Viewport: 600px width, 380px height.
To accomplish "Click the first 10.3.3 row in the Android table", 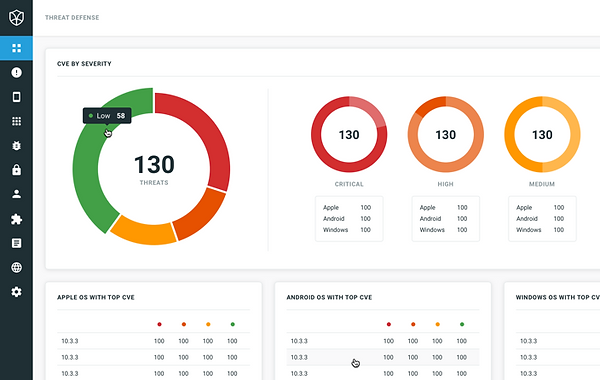I will pyautogui.click(x=383, y=341).
